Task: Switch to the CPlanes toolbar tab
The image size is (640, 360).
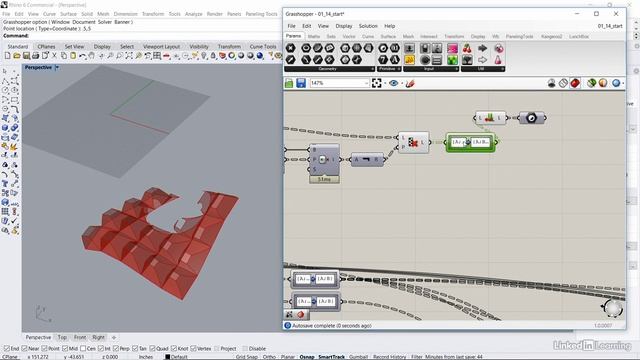Action: [46, 47]
